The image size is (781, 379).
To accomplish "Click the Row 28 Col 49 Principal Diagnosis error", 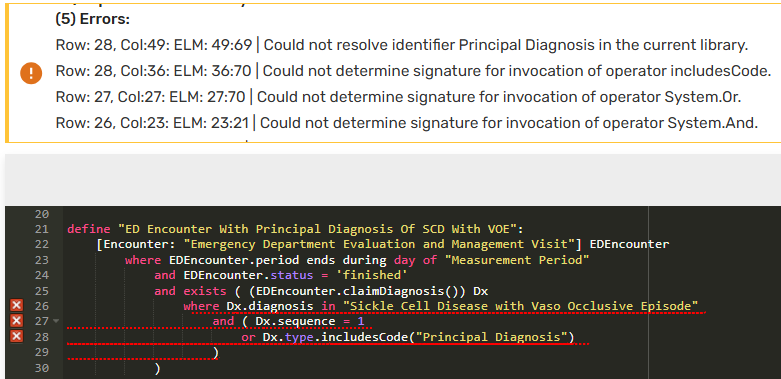I will click(402, 45).
